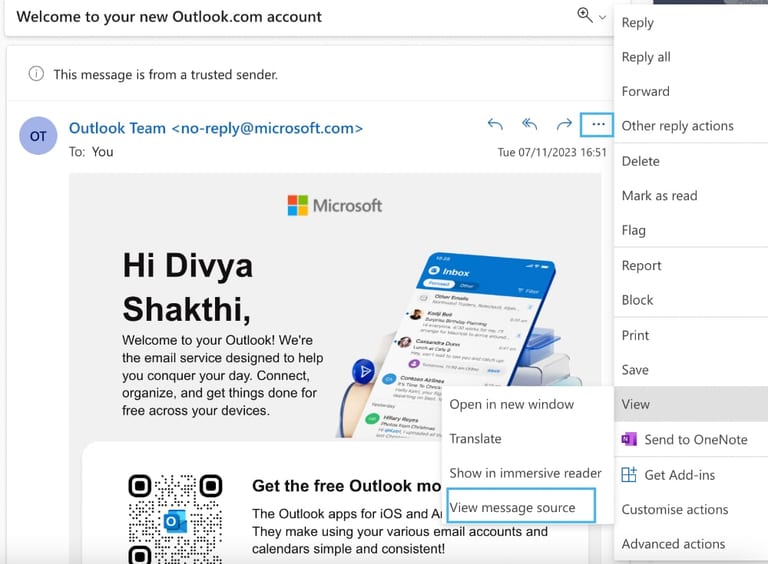The width and height of the screenshot is (768, 564).
Task: Click the Outlook QR code image
Action: tap(175, 518)
